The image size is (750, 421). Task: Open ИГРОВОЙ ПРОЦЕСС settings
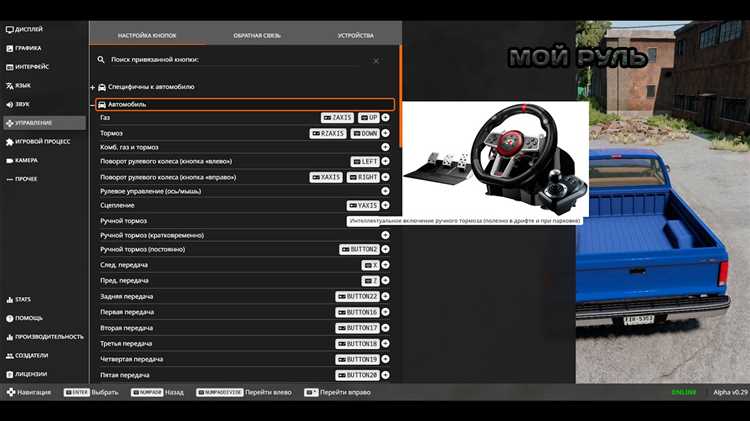[x=38, y=142]
